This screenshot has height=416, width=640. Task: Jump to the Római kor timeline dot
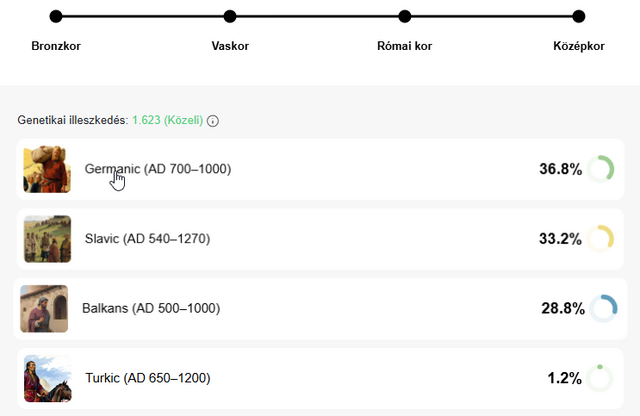pyautogui.click(x=405, y=16)
